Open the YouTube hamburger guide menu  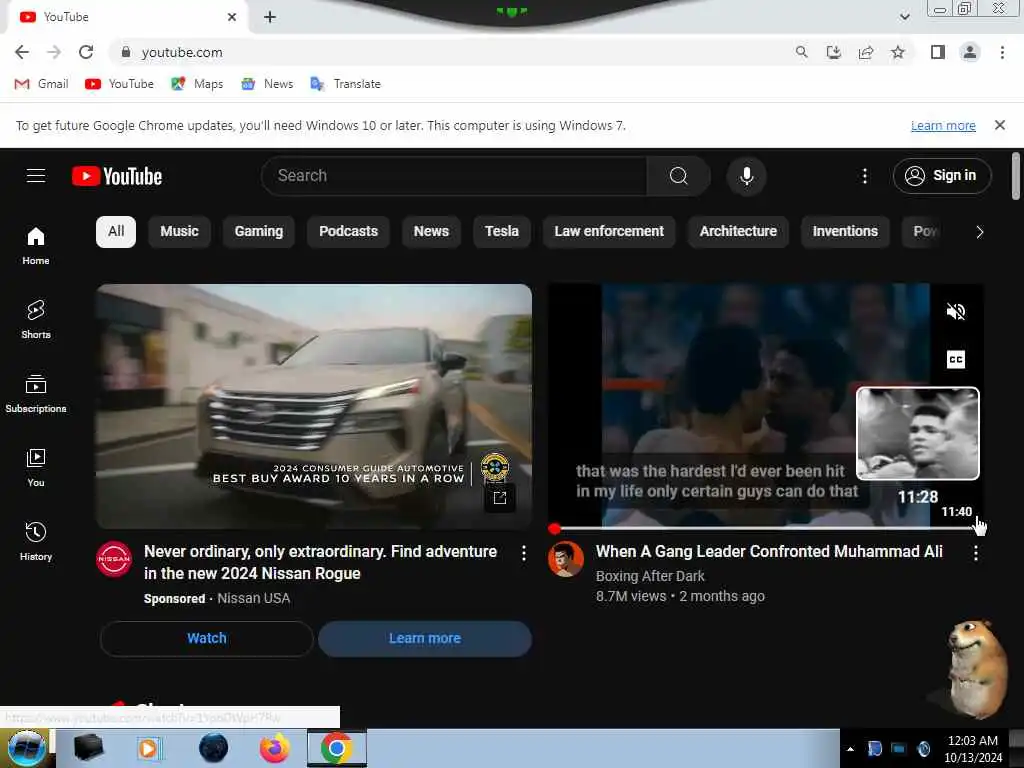[x=36, y=176]
